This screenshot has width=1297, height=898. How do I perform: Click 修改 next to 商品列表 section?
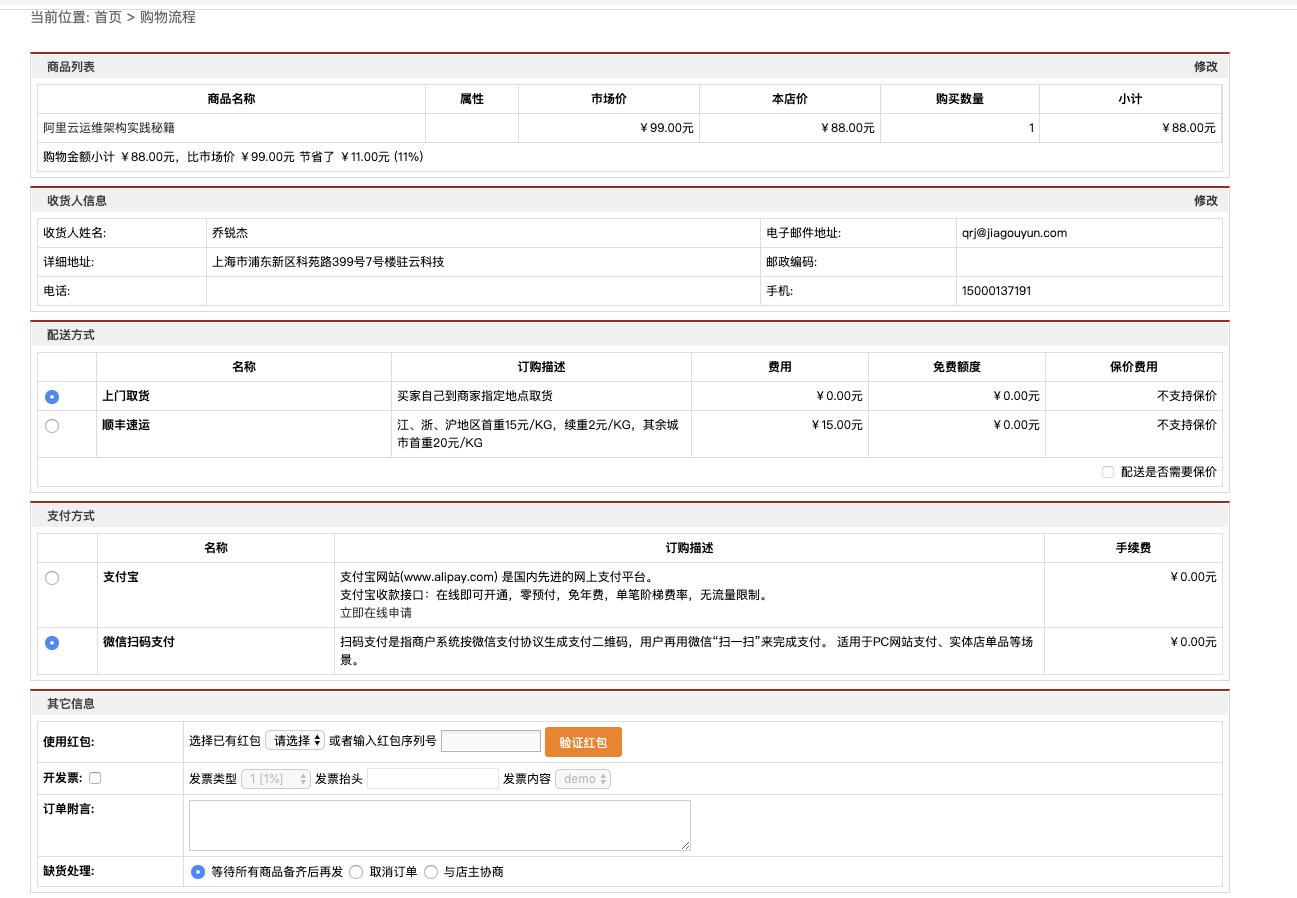pos(1206,65)
